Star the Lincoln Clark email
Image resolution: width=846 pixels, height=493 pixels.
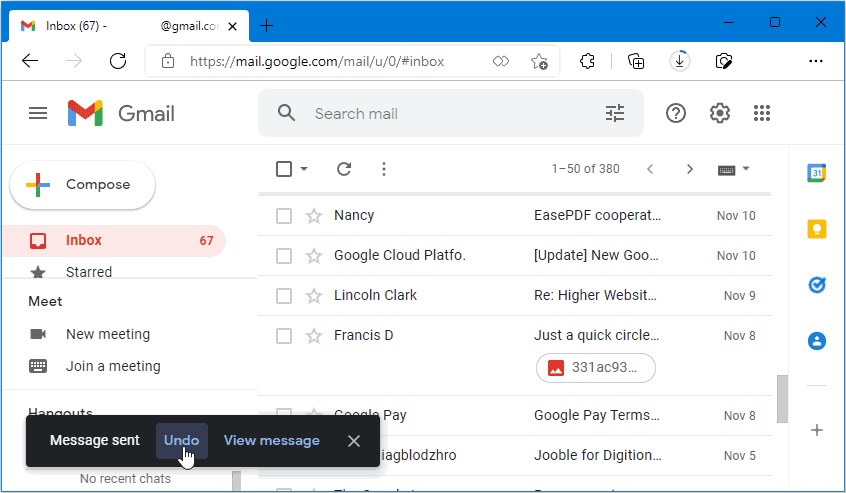[x=313, y=296]
